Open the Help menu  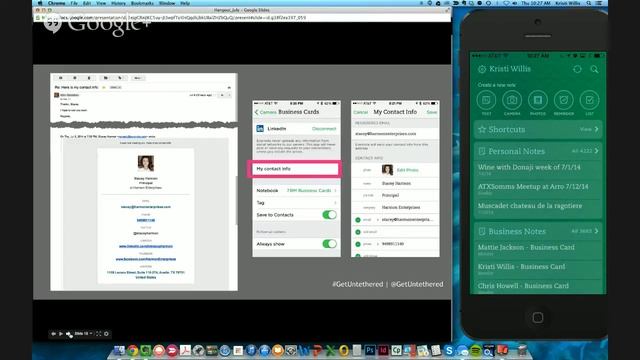point(185,3)
